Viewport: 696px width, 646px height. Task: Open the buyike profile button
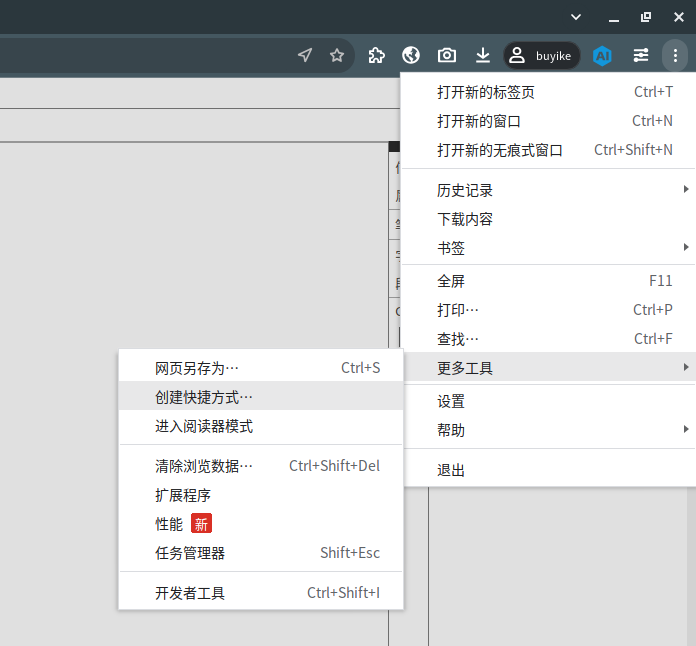click(542, 55)
